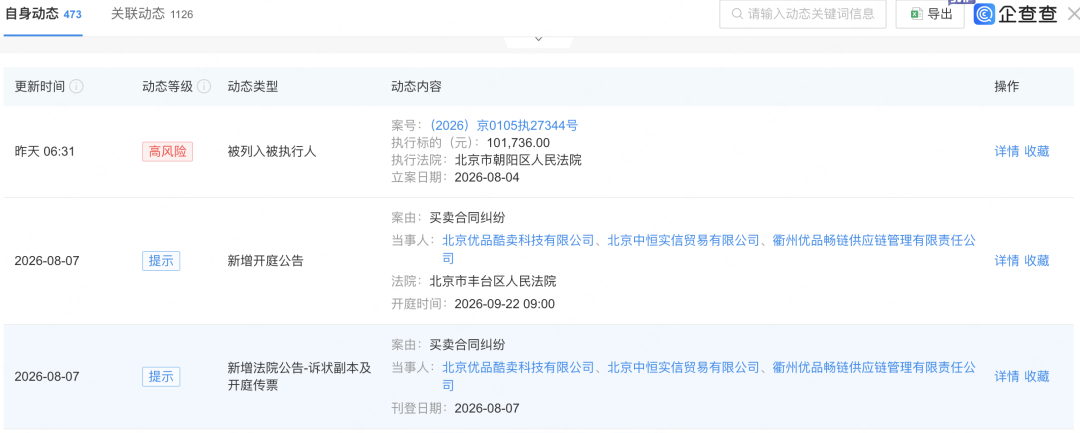Expand the collapsed filter chevron
The image size is (1080, 433).
click(x=539, y=39)
